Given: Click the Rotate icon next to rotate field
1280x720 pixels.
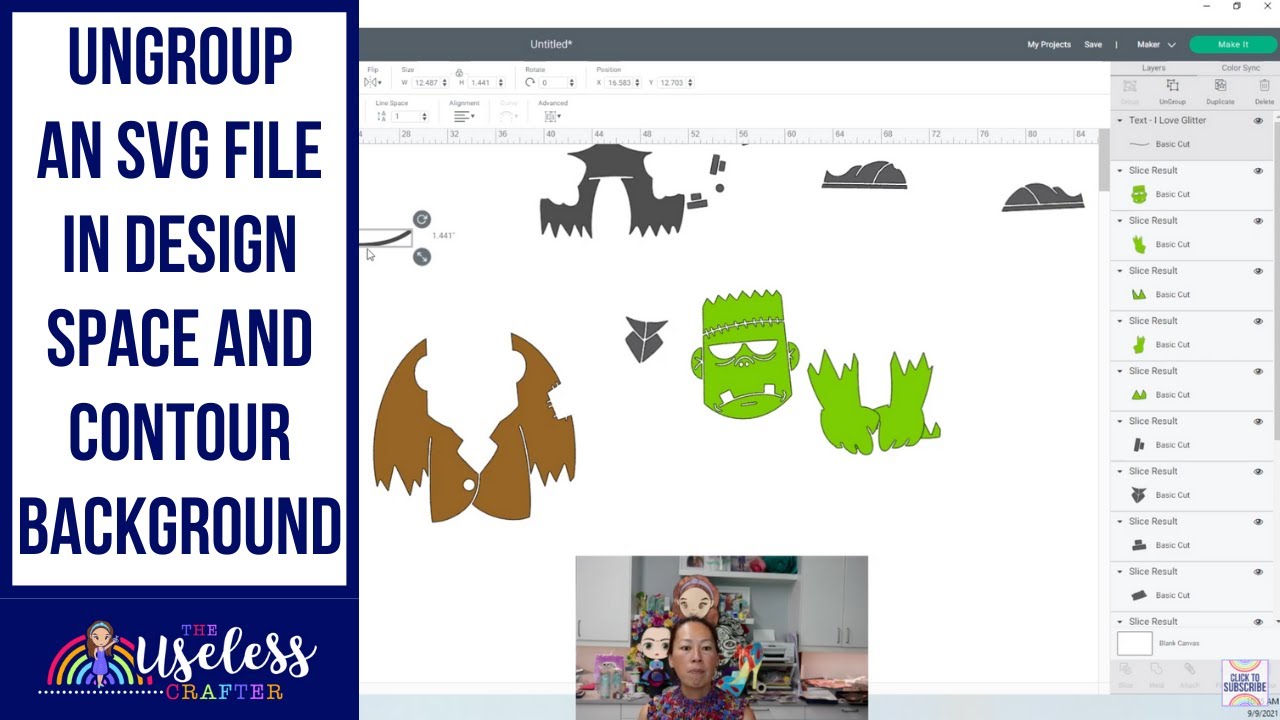Looking at the screenshot, I should [x=530, y=82].
